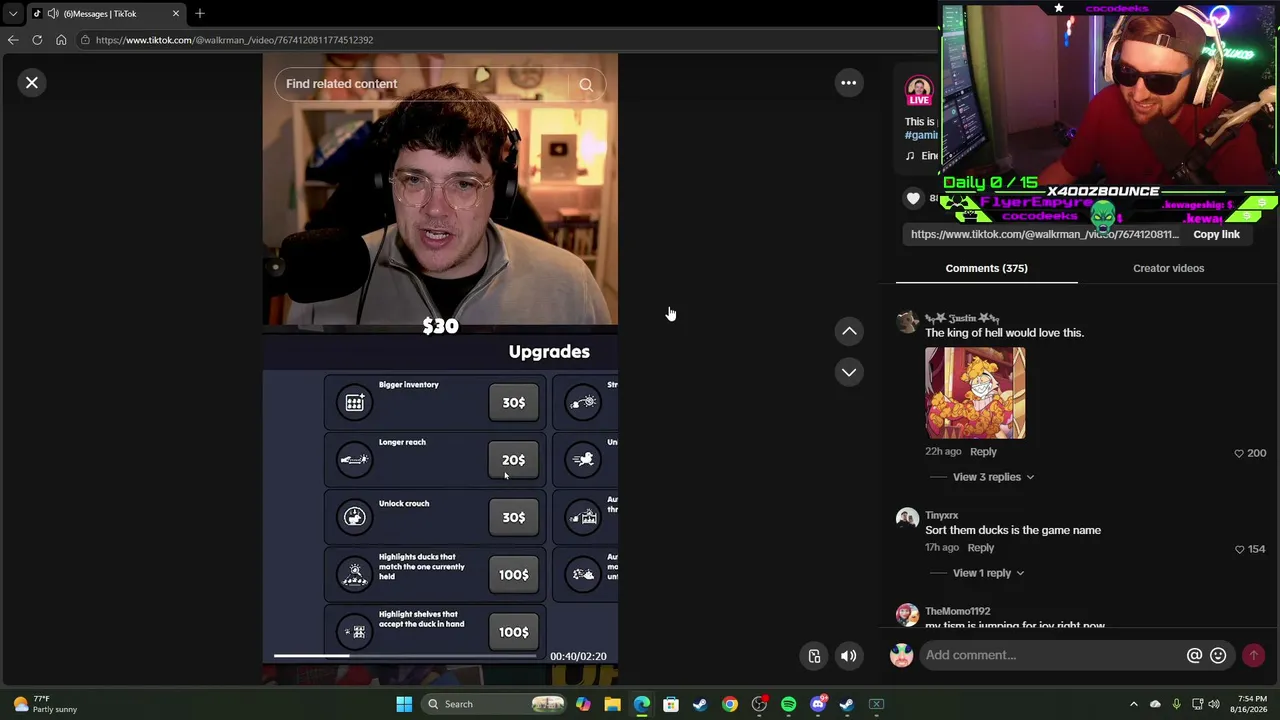Close the TikTok video viewer
Image resolution: width=1280 pixels, height=720 pixels.
click(32, 83)
